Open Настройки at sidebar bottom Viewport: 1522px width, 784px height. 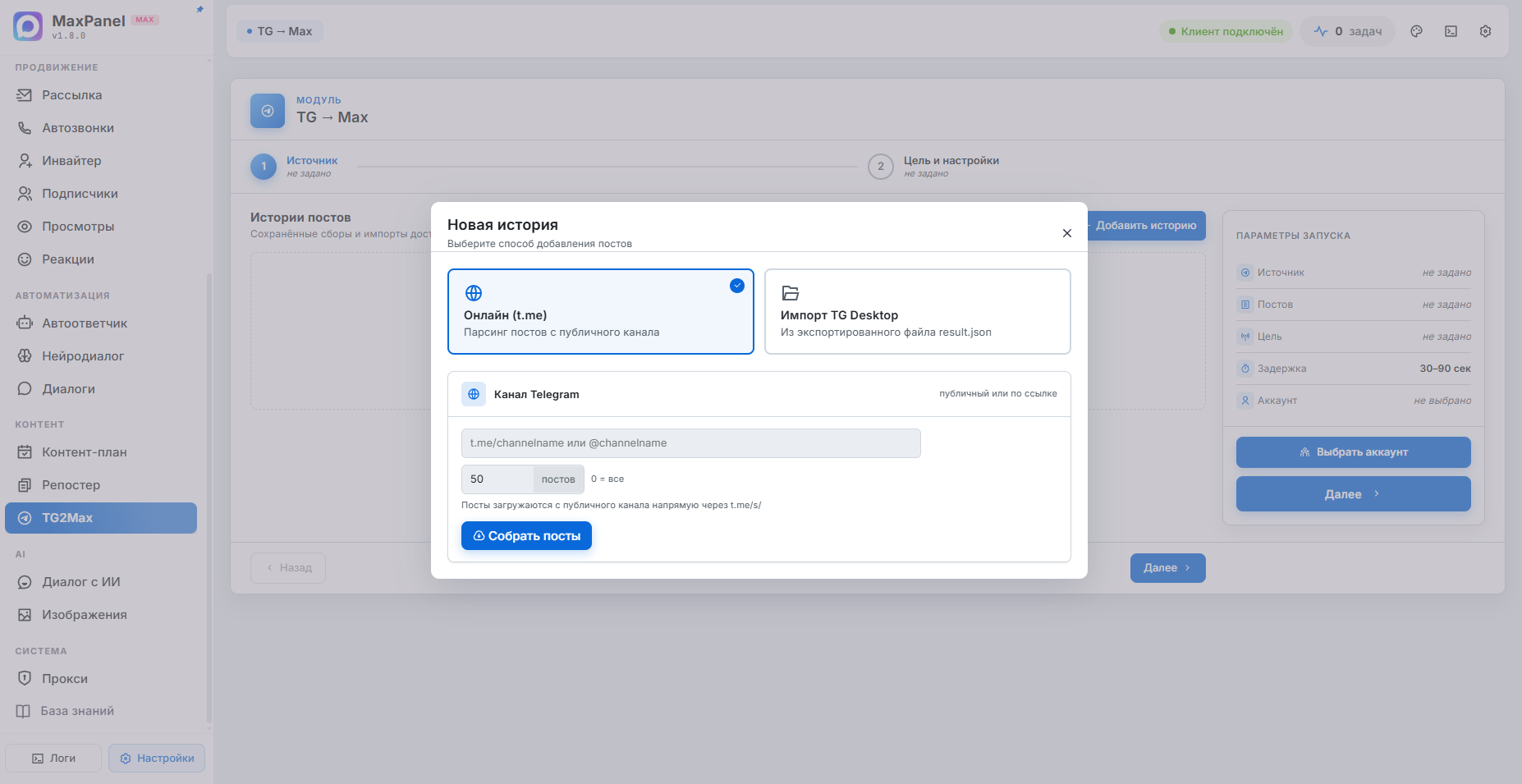click(x=157, y=758)
